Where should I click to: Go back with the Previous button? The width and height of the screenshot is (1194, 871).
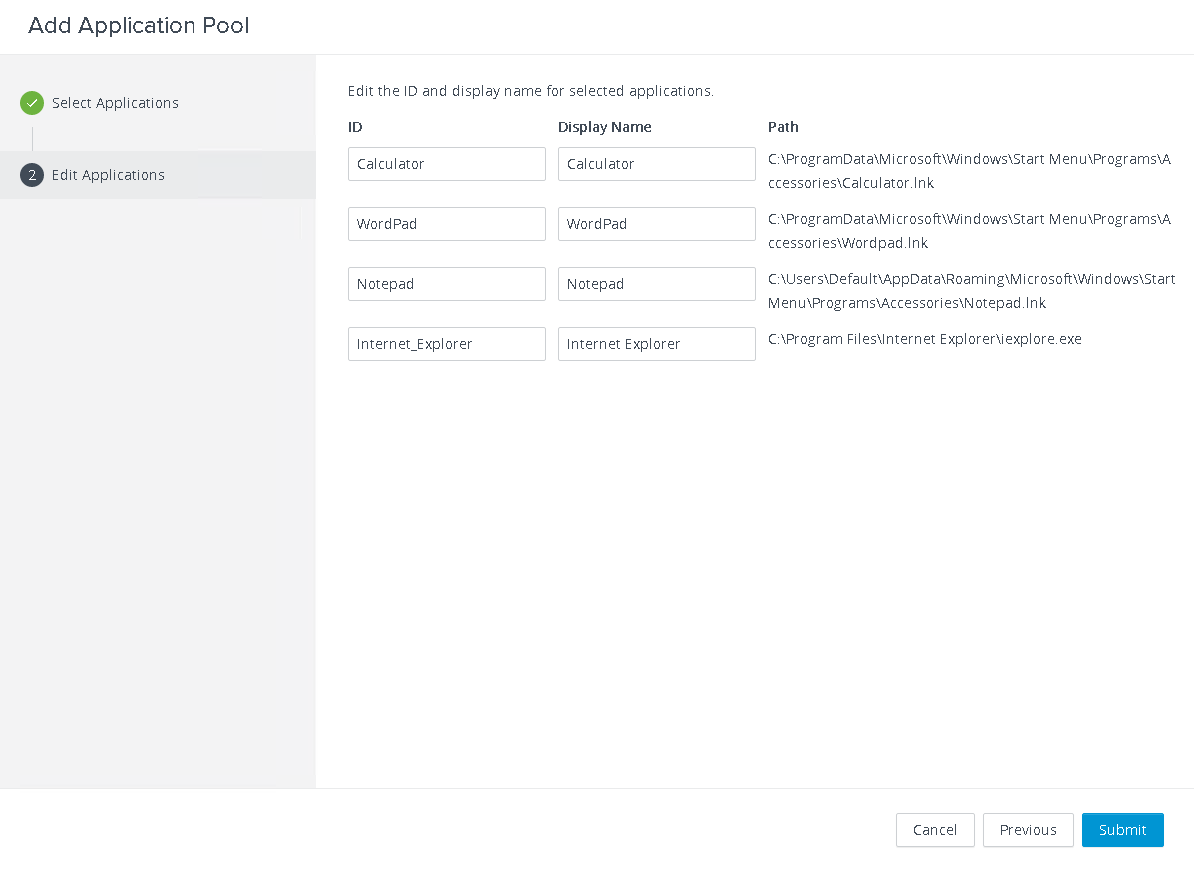pos(1028,830)
